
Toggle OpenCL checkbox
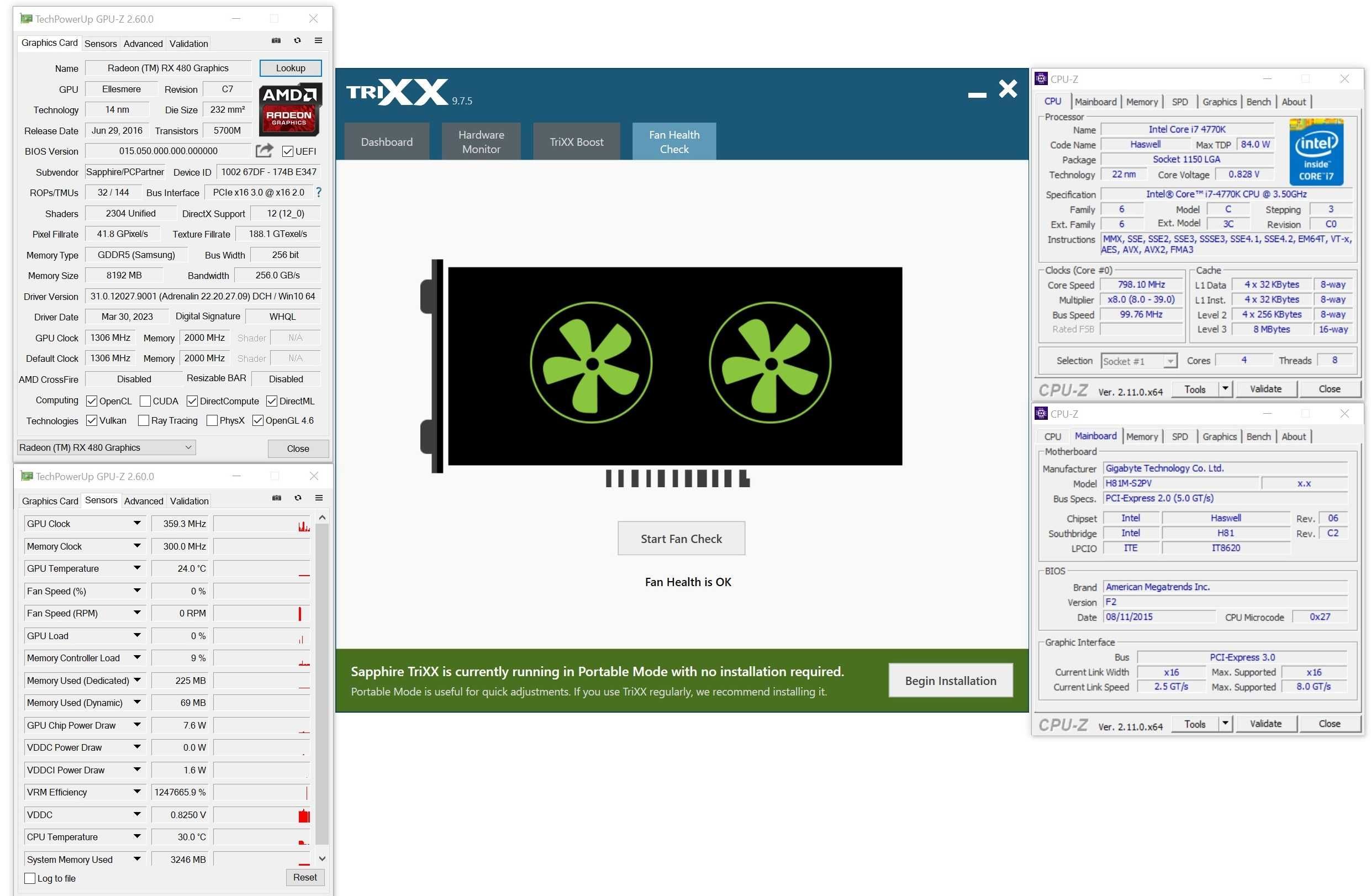tap(91, 400)
